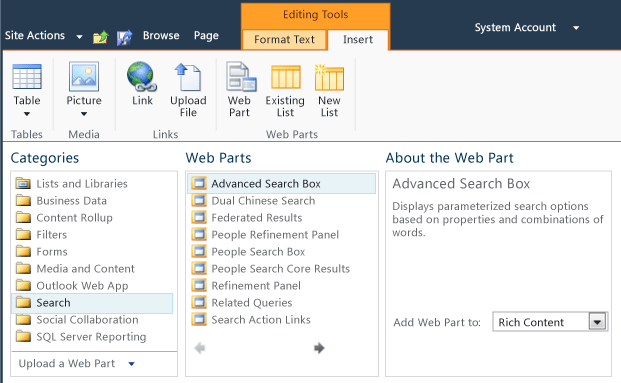Click the People Refinement Panel icon

[199, 234]
